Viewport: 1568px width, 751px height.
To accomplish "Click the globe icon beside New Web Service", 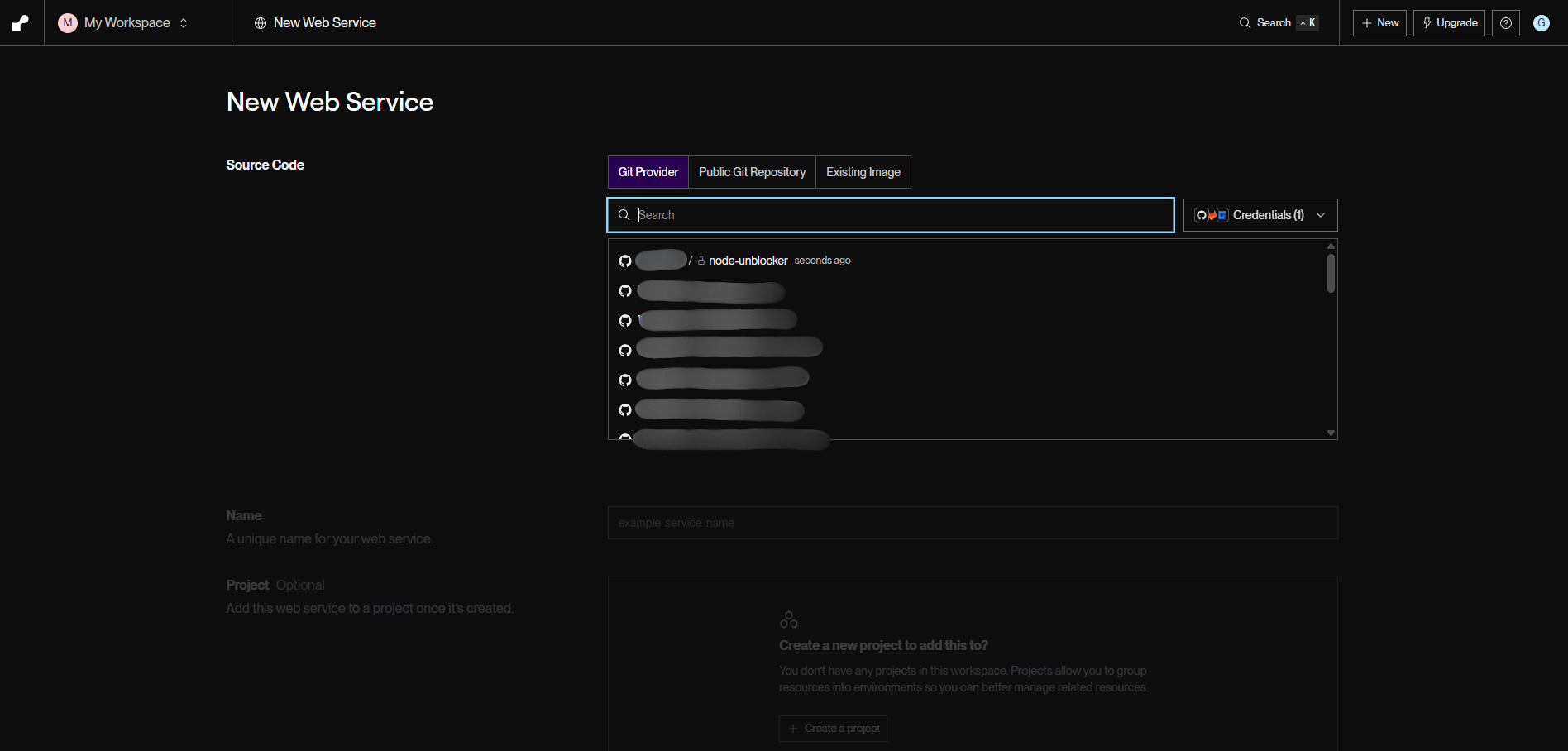I will (261, 23).
